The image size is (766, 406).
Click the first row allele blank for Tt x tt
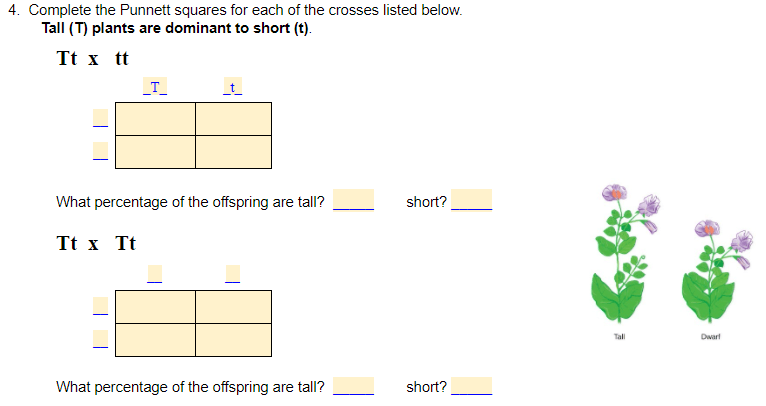(x=100, y=118)
